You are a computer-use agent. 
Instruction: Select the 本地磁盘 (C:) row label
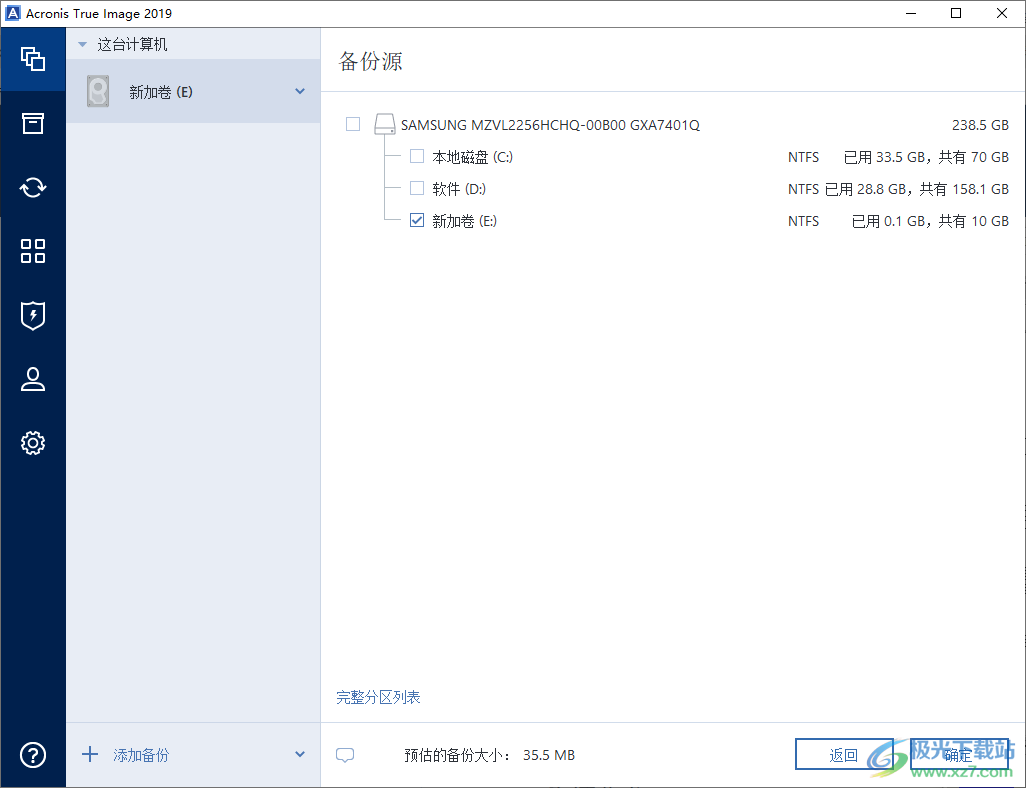point(472,157)
